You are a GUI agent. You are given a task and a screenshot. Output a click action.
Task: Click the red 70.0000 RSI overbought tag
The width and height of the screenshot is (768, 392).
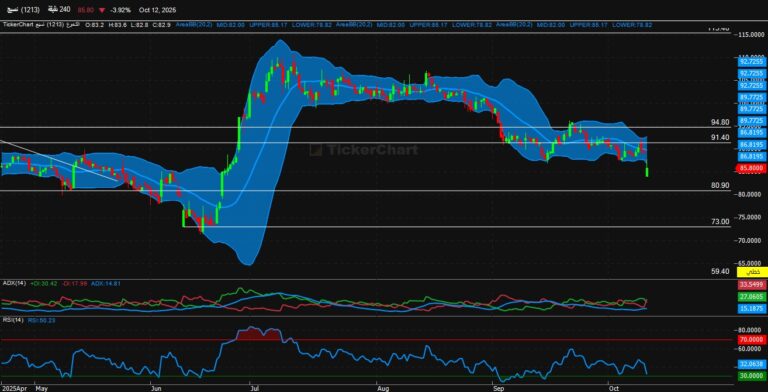[x=752, y=339]
